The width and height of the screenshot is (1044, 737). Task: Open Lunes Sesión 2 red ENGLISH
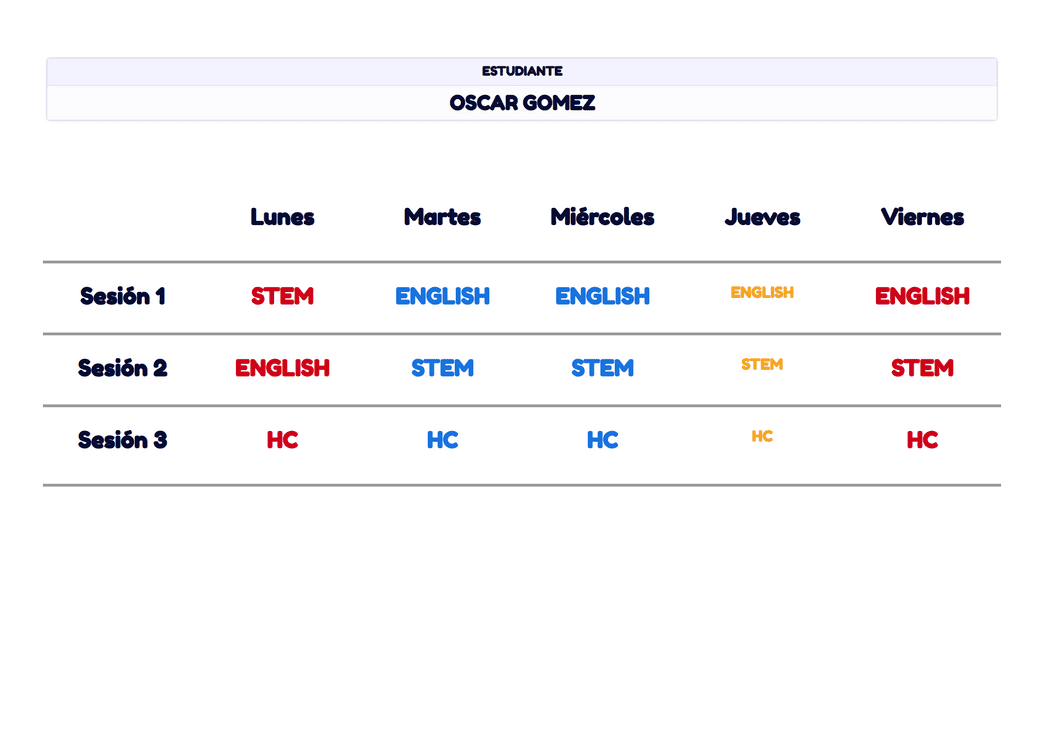coord(282,368)
